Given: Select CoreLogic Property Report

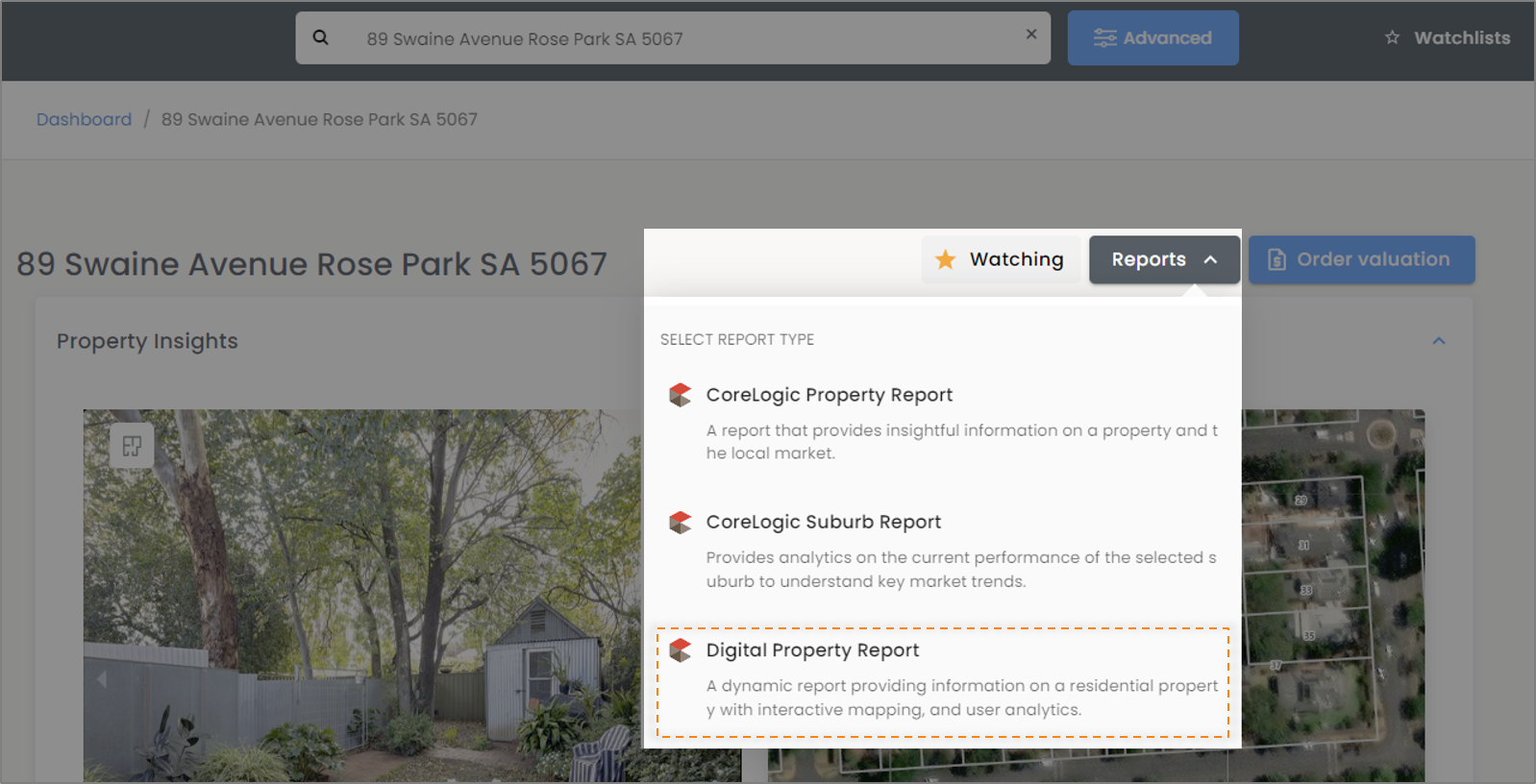Looking at the screenshot, I should [942, 423].
